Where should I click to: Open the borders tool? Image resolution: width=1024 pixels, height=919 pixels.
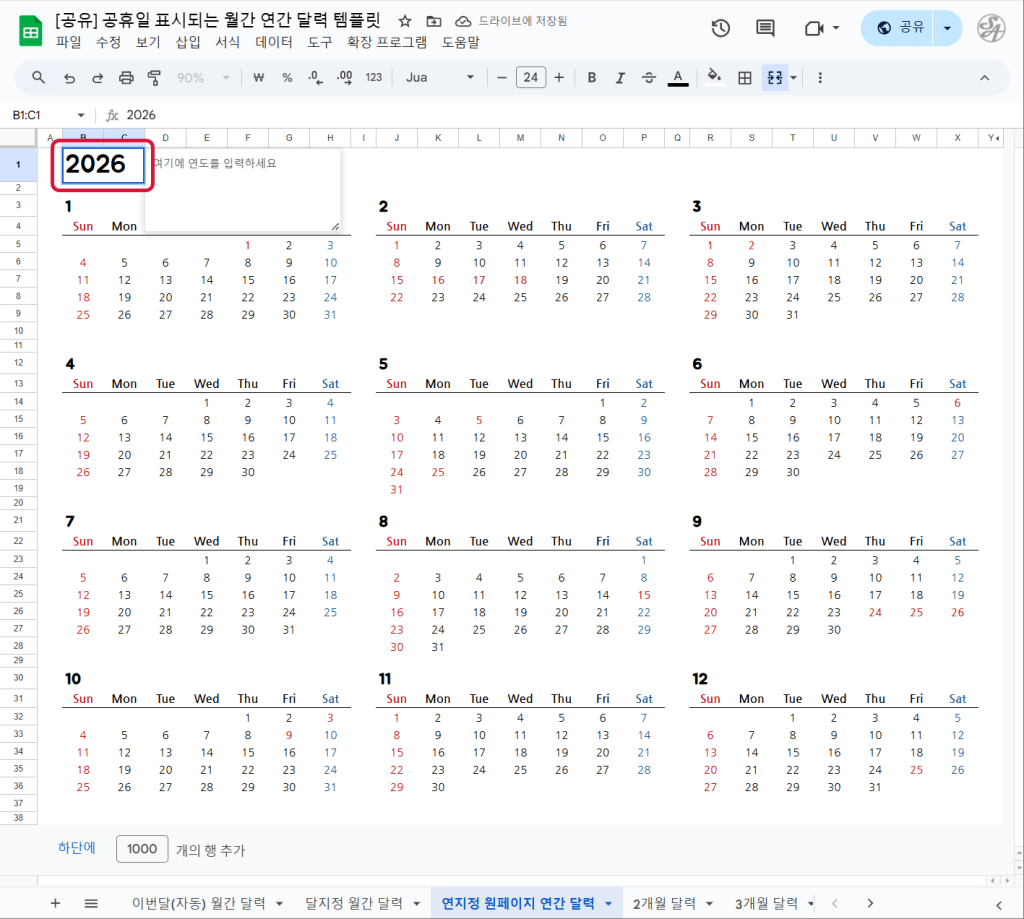(x=744, y=78)
